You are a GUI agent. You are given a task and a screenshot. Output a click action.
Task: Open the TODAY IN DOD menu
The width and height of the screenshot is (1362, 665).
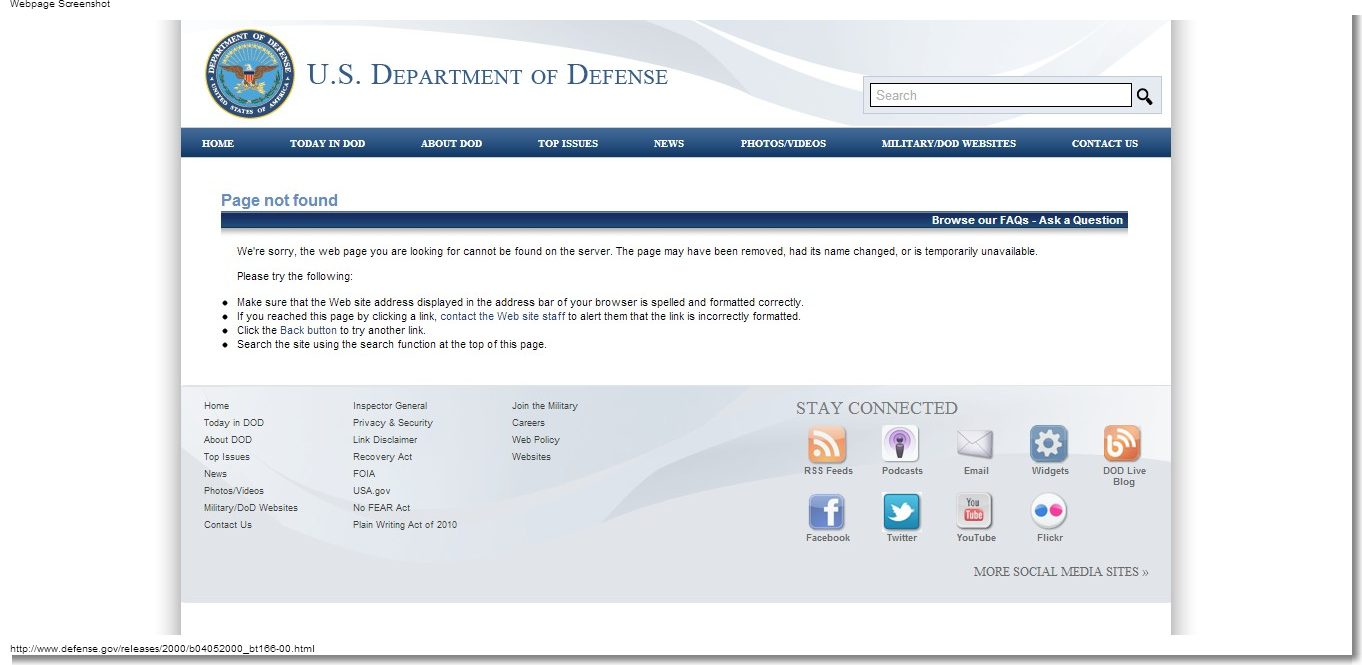tap(327, 143)
